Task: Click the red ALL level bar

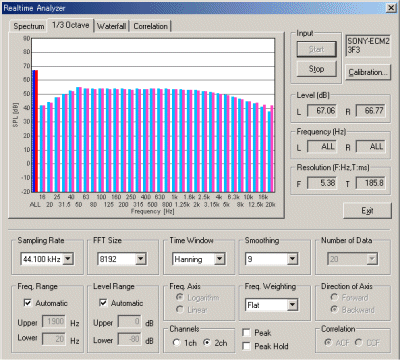Action: click(36, 131)
